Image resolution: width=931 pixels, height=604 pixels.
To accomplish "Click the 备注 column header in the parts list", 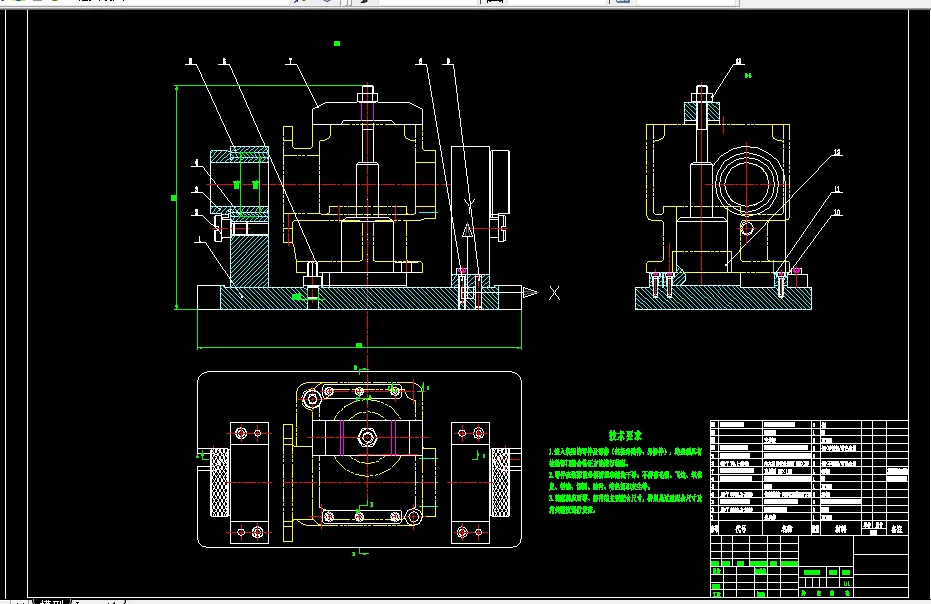I will click(897, 529).
